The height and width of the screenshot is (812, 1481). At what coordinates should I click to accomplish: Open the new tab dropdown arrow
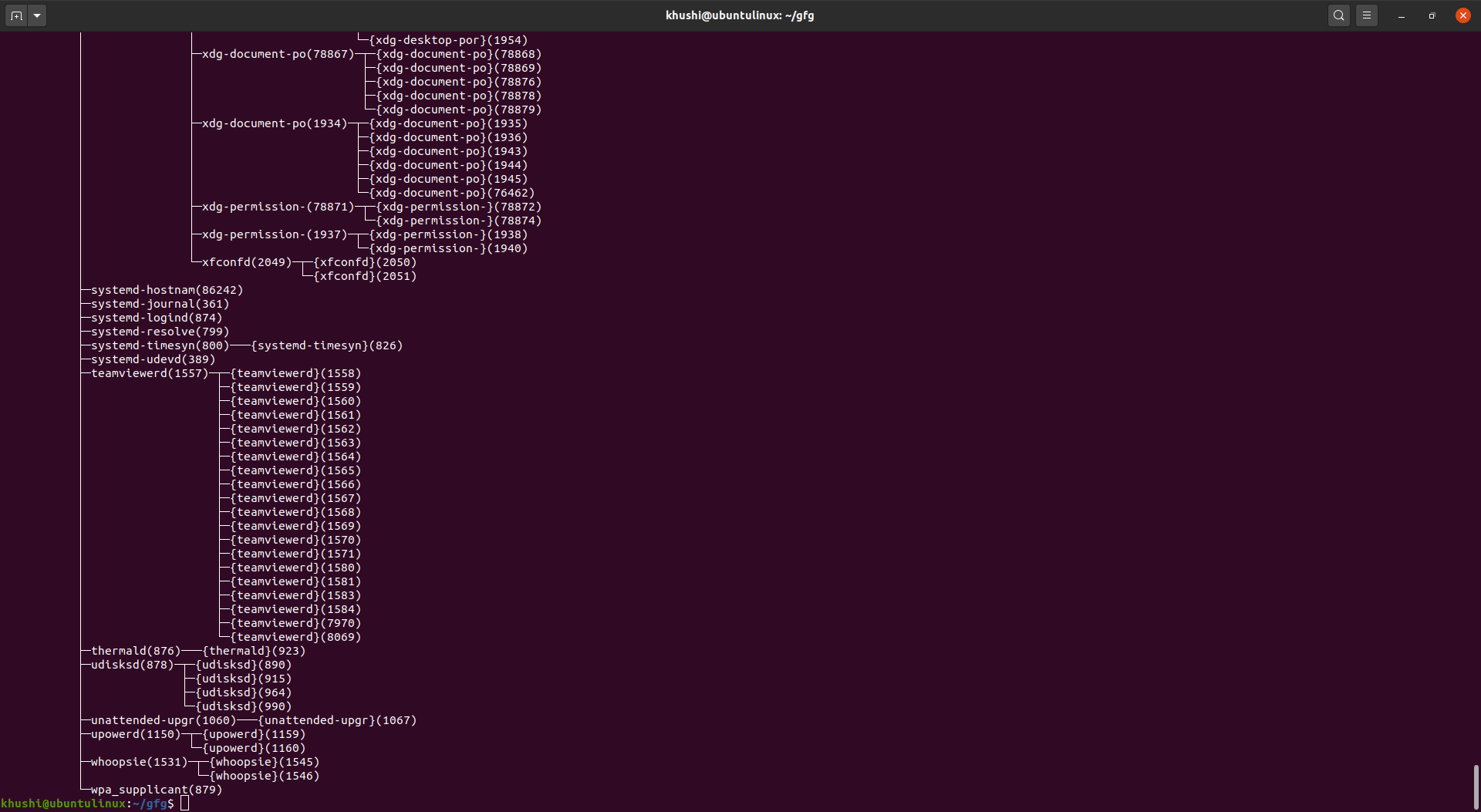click(37, 15)
